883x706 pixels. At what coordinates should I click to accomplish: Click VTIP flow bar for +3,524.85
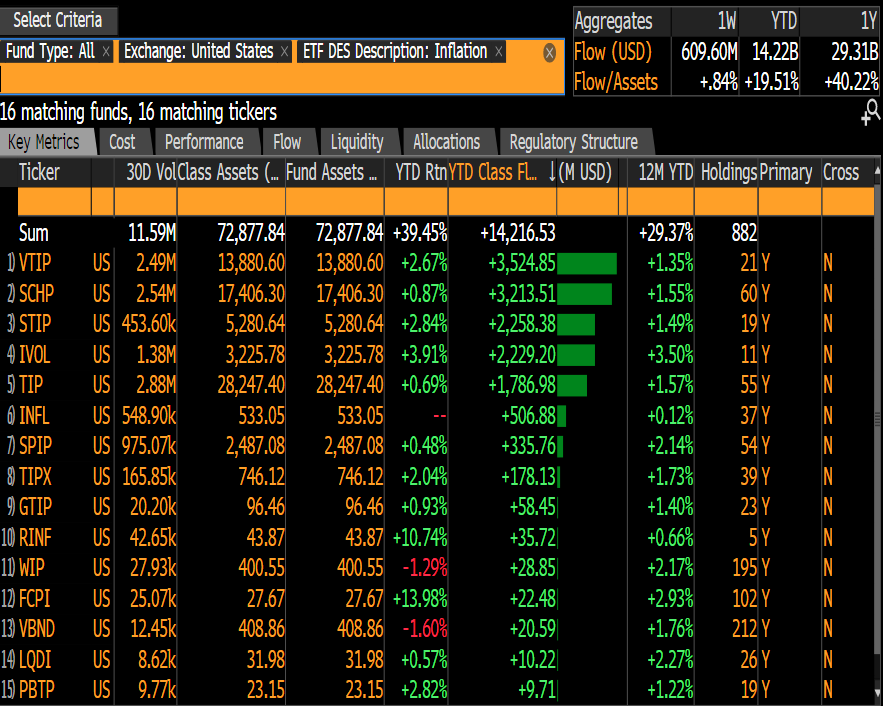click(587, 263)
